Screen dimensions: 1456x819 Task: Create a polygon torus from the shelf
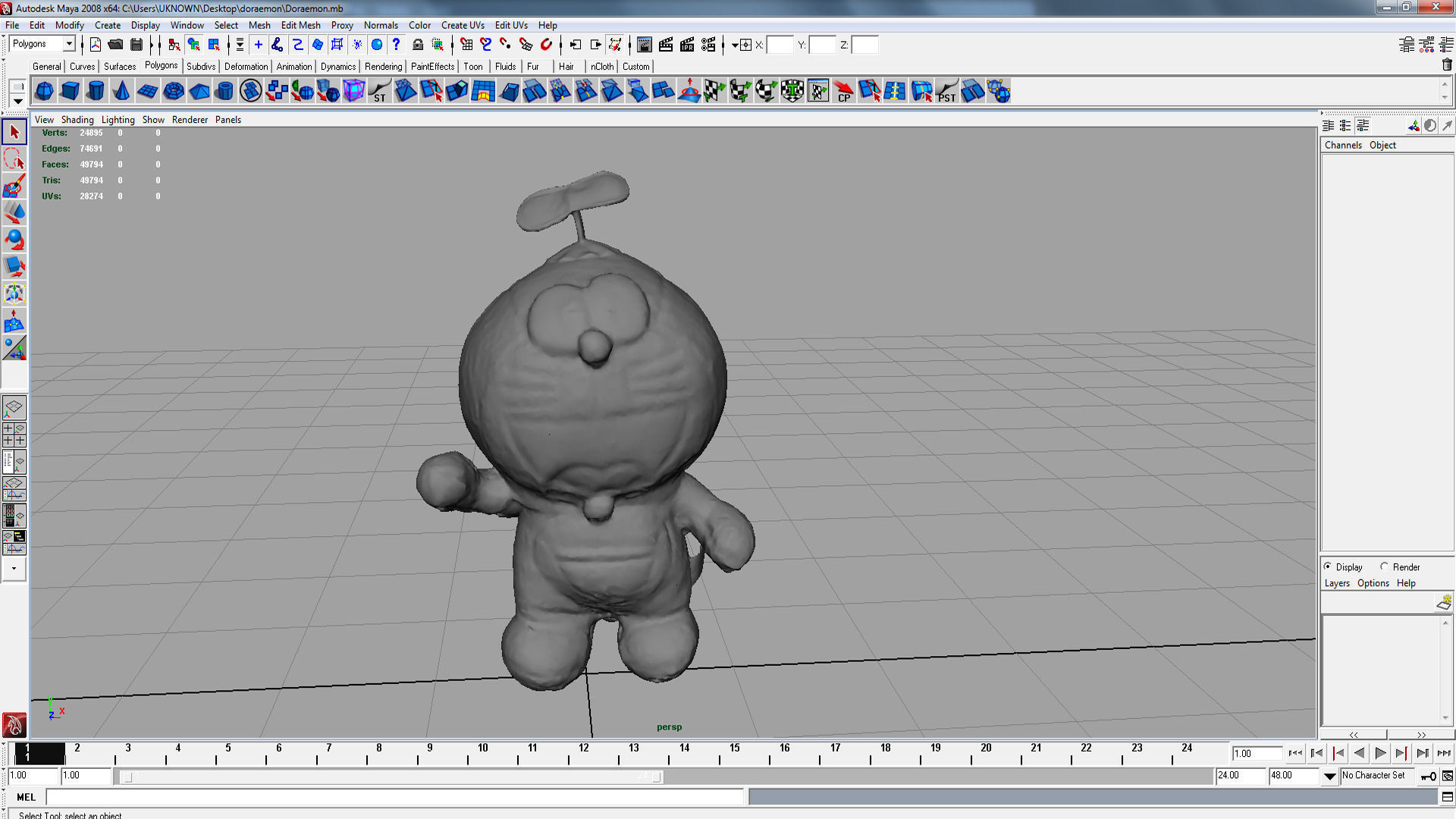coord(173,91)
